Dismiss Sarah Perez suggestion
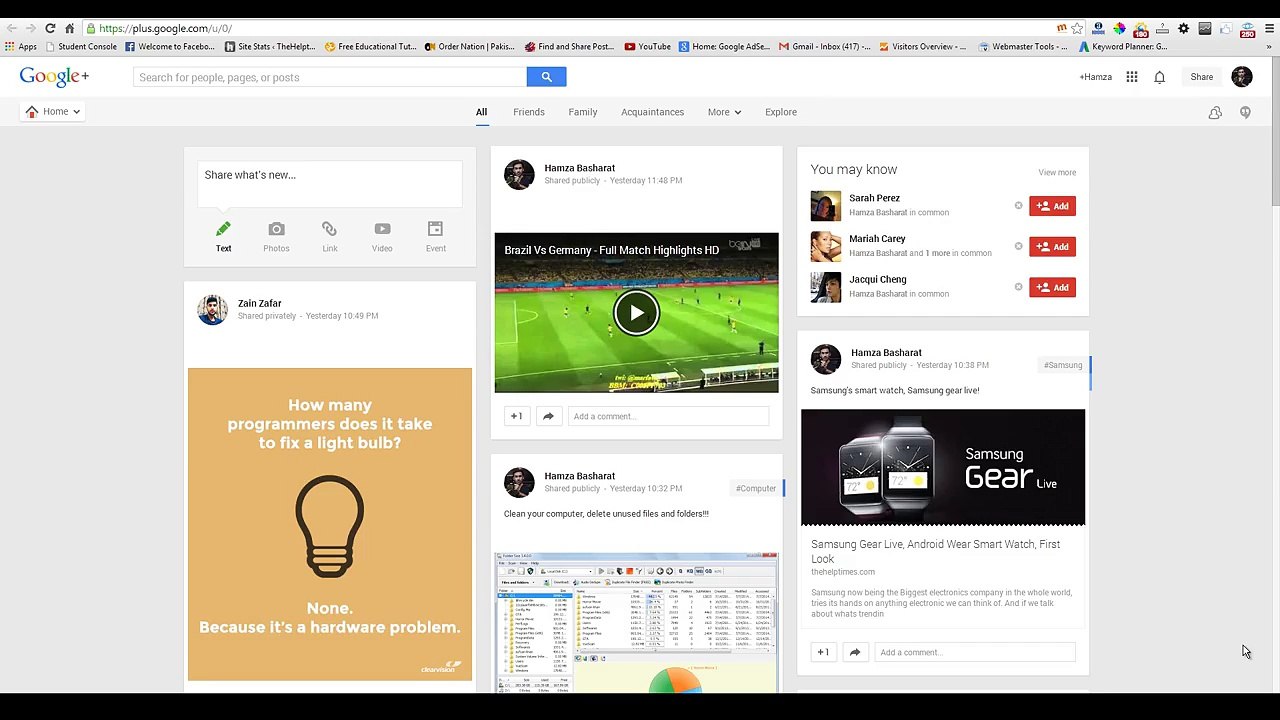The height and width of the screenshot is (720, 1280). point(1018,206)
